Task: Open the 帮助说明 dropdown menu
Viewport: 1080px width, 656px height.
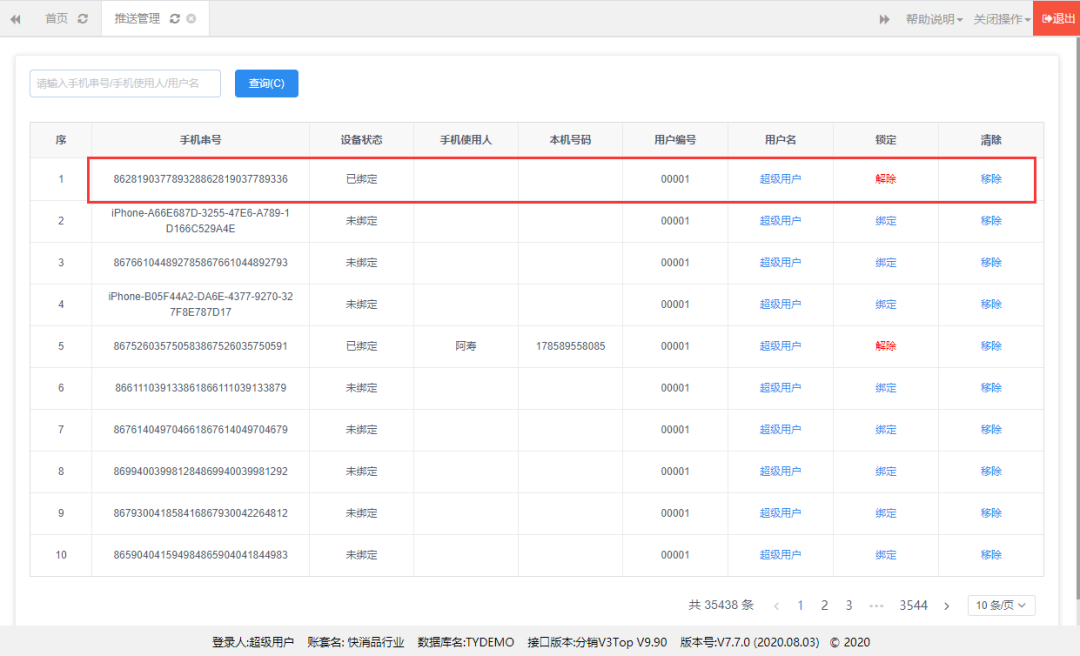Action: (x=934, y=19)
